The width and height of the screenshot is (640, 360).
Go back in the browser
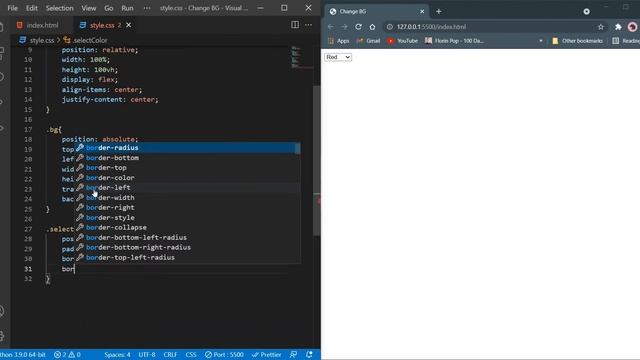331,27
